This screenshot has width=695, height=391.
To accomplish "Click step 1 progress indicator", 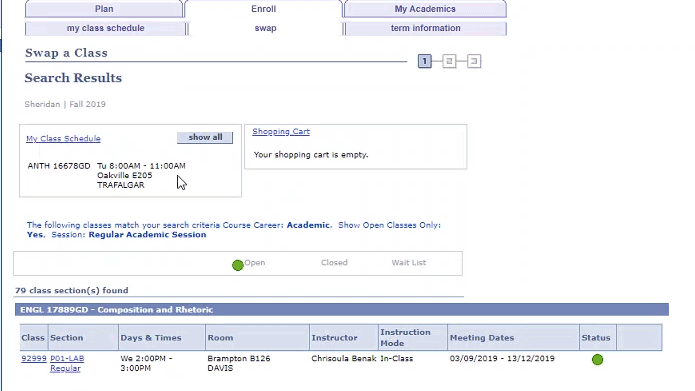I will [x=425, y=61].
